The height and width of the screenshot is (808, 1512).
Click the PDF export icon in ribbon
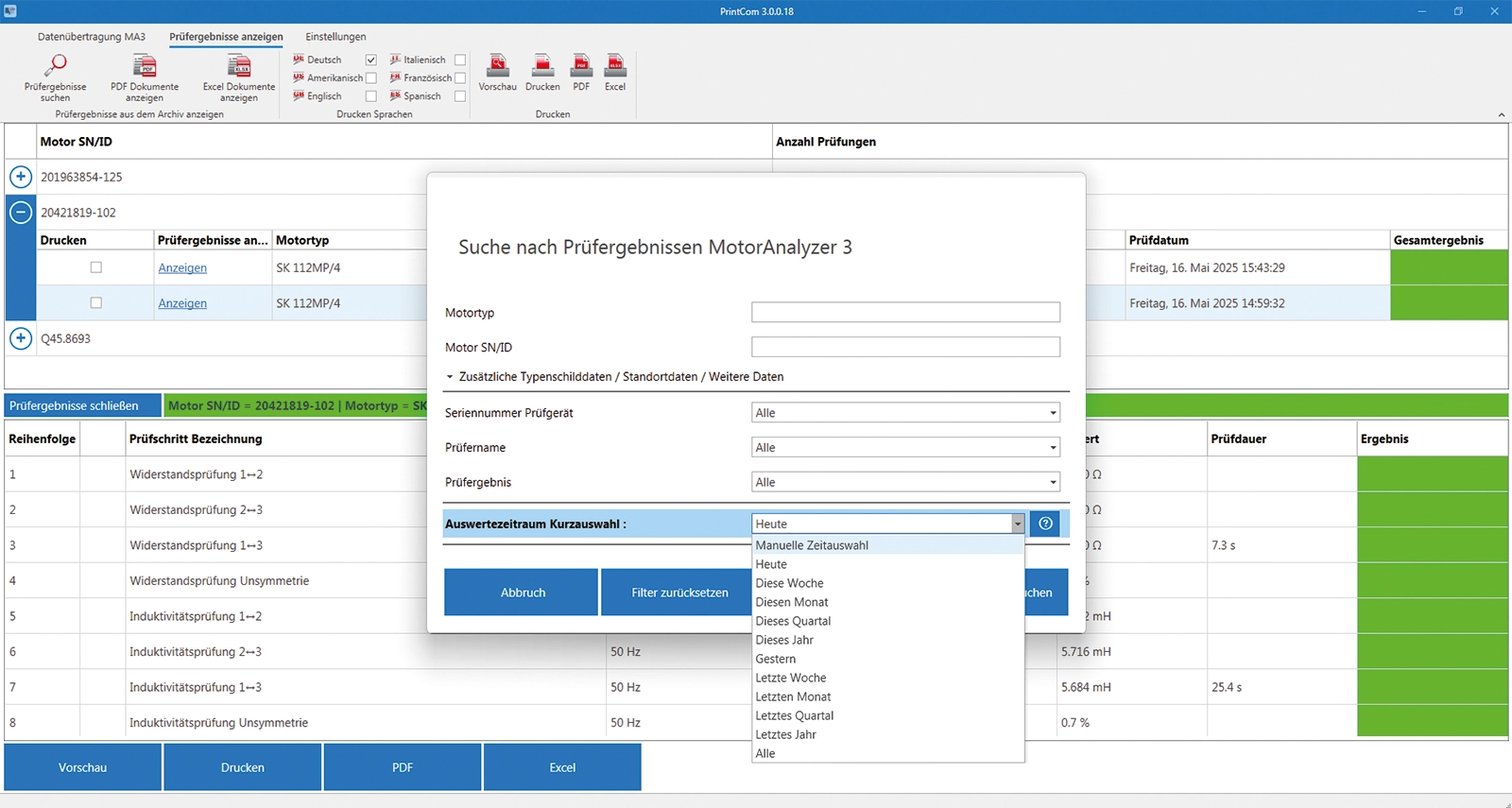click(581, 66)
